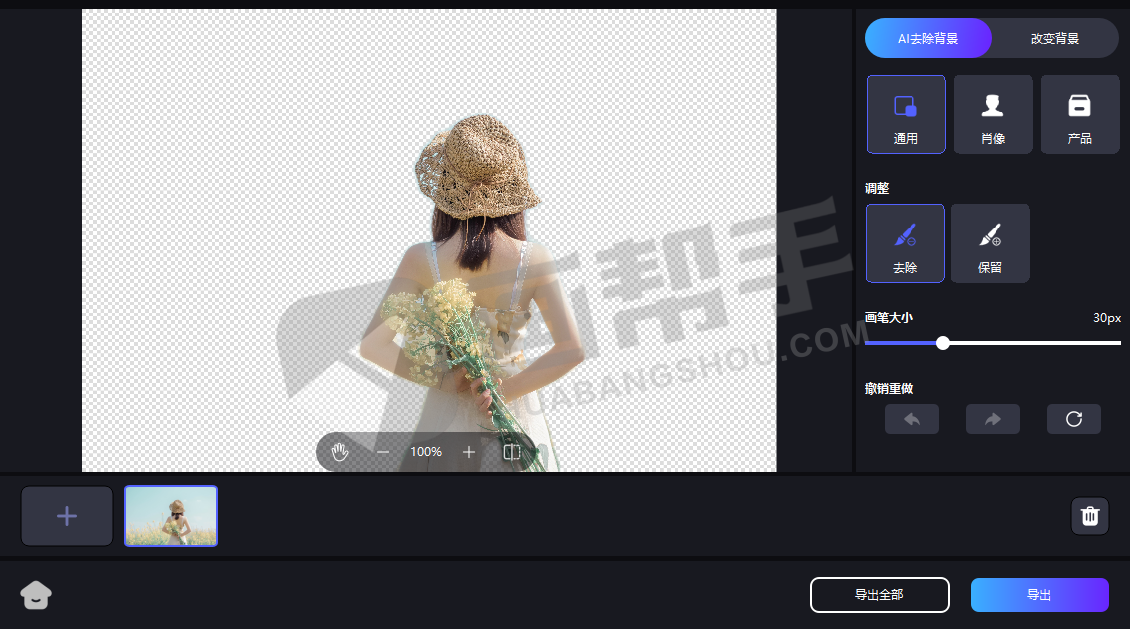Select the 通用 general mode
The width and height of the screenshot is (1130, 629).
[906, 115]
